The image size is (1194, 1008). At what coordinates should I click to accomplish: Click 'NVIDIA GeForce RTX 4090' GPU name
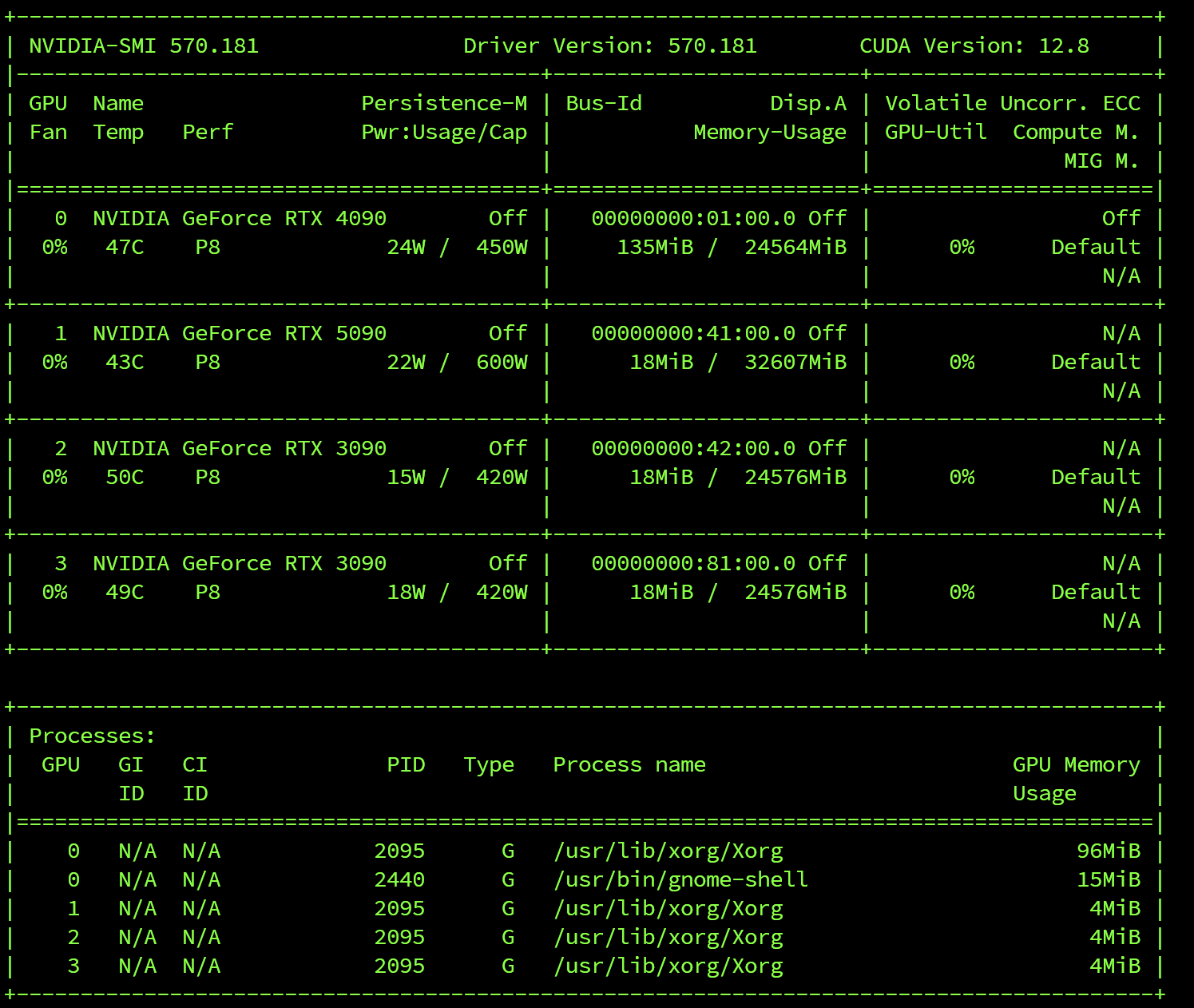click(240, 218)
